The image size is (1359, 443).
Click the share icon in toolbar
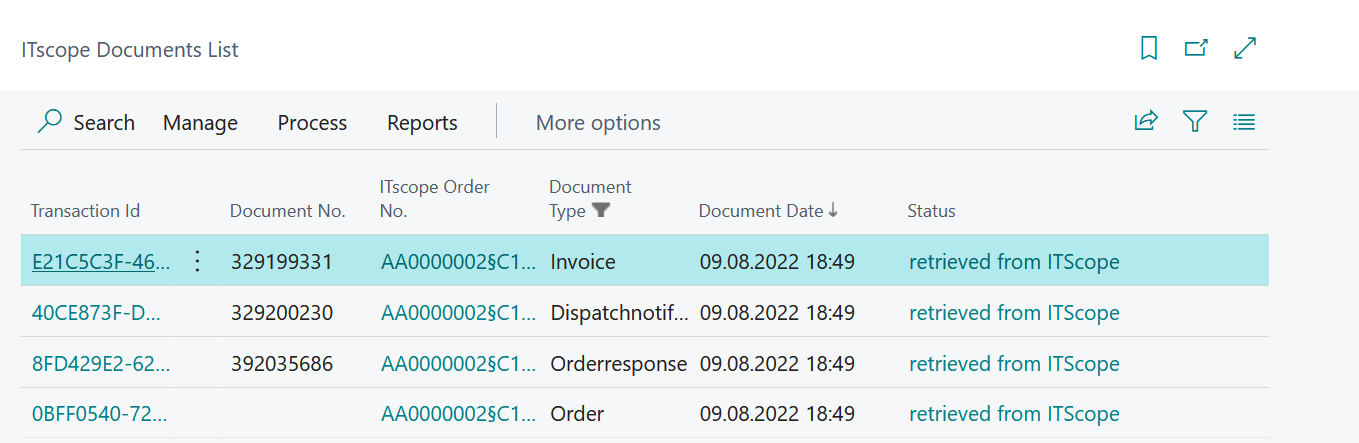[x=1146, y=122]
